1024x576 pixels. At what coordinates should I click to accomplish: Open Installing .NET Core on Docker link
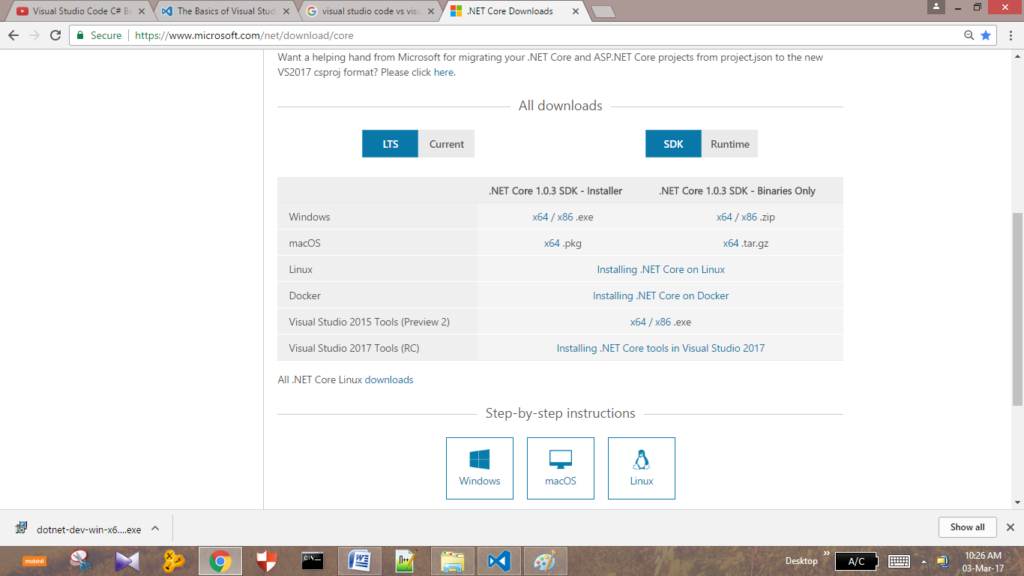pyautogui.click(x=660, y=295)
